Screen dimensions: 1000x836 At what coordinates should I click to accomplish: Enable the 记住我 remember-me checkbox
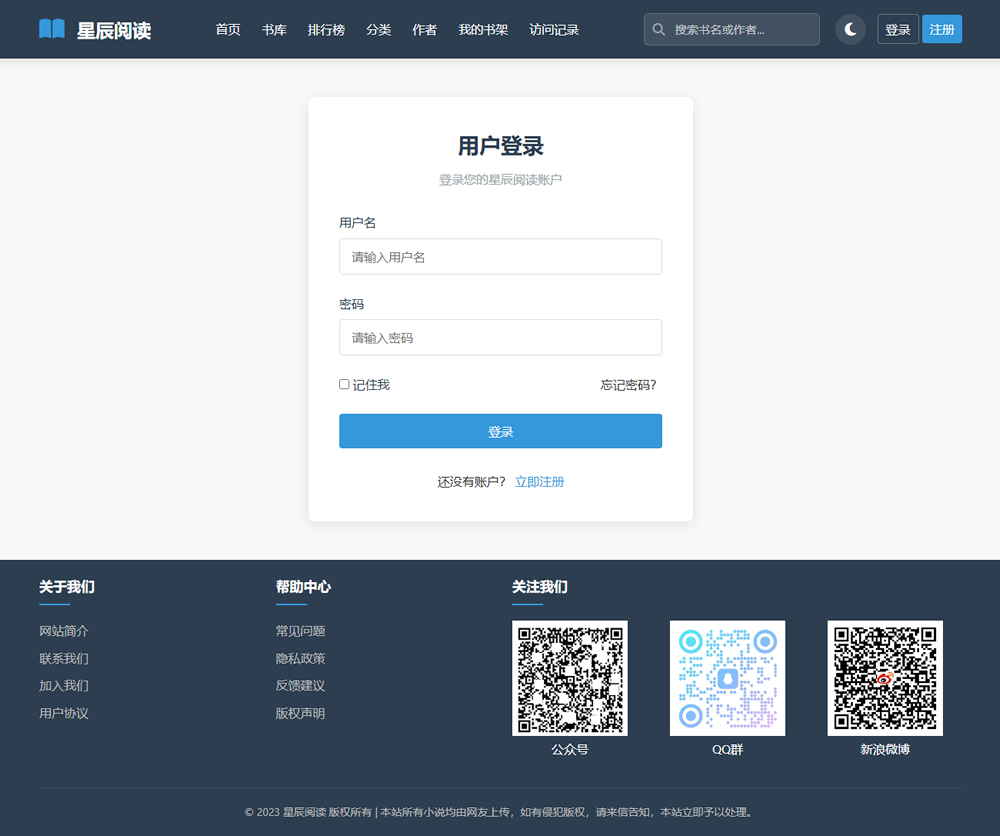point(344,384)
